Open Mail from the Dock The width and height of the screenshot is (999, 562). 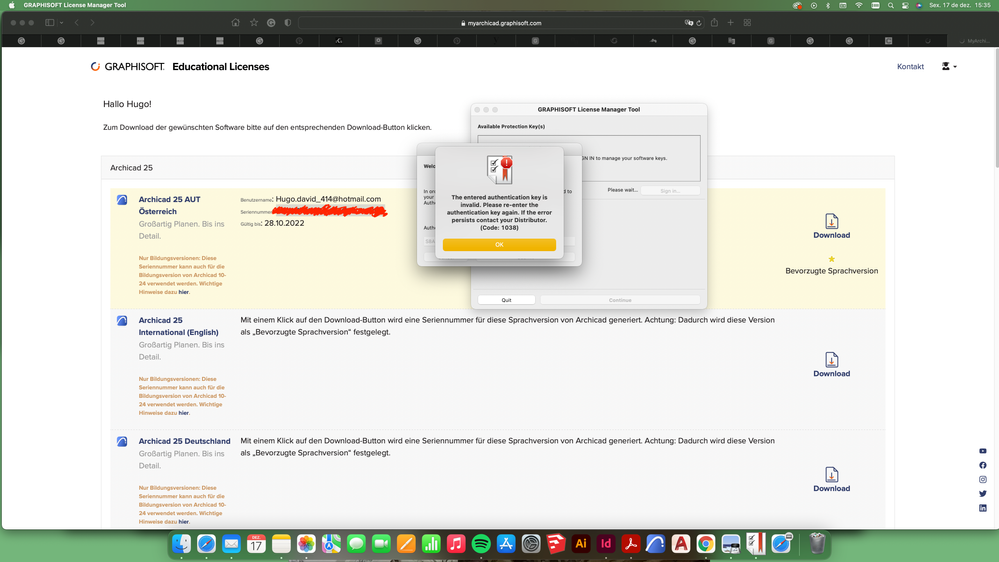231,544
